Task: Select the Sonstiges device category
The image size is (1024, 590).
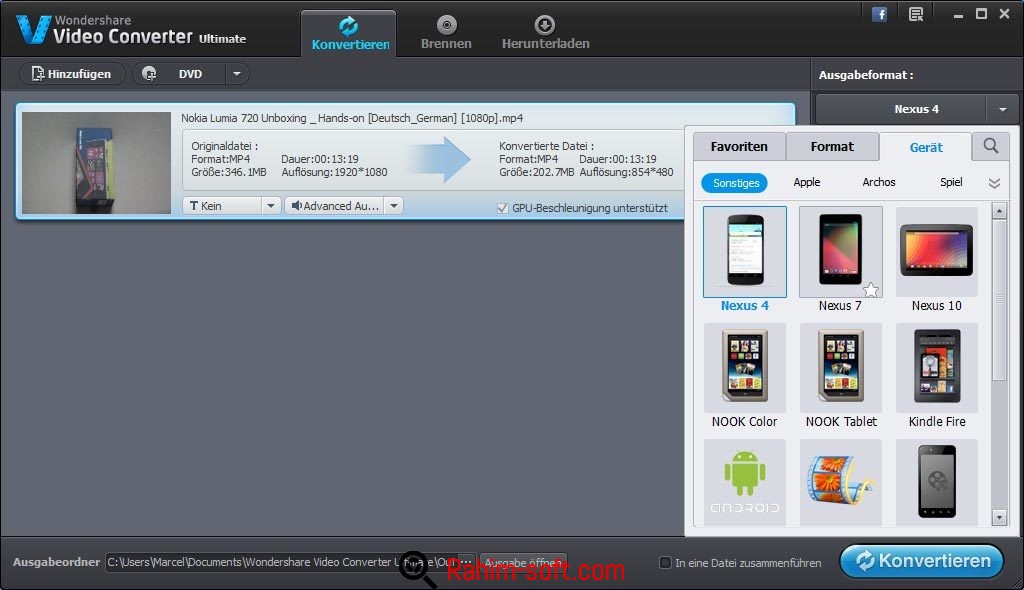Action: click(x=735, y=183)
